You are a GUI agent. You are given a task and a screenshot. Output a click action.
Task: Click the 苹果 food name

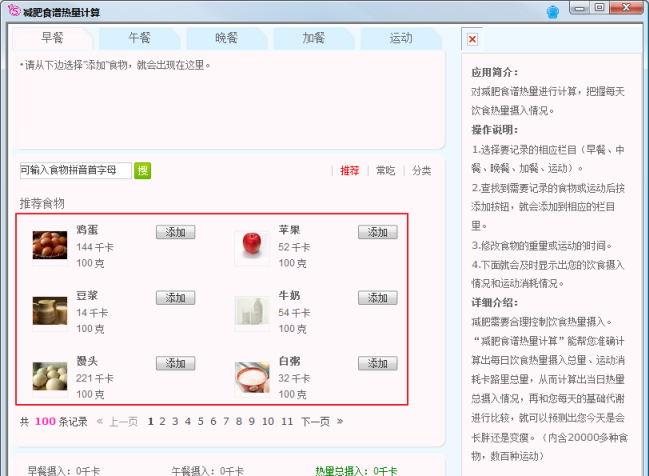click(289, 230)
